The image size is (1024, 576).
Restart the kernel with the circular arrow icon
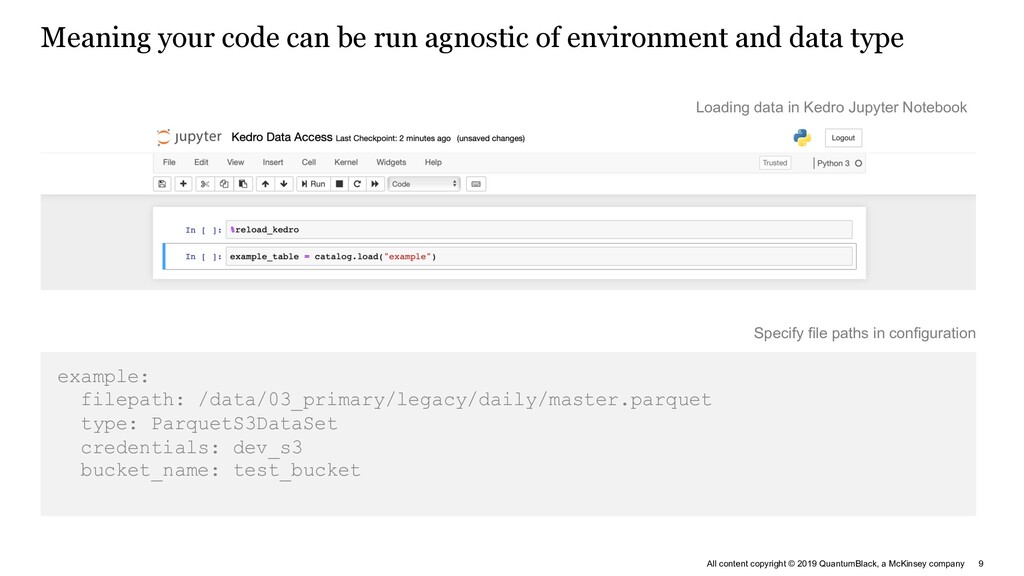pyautogui.click(x=357, y=184)
